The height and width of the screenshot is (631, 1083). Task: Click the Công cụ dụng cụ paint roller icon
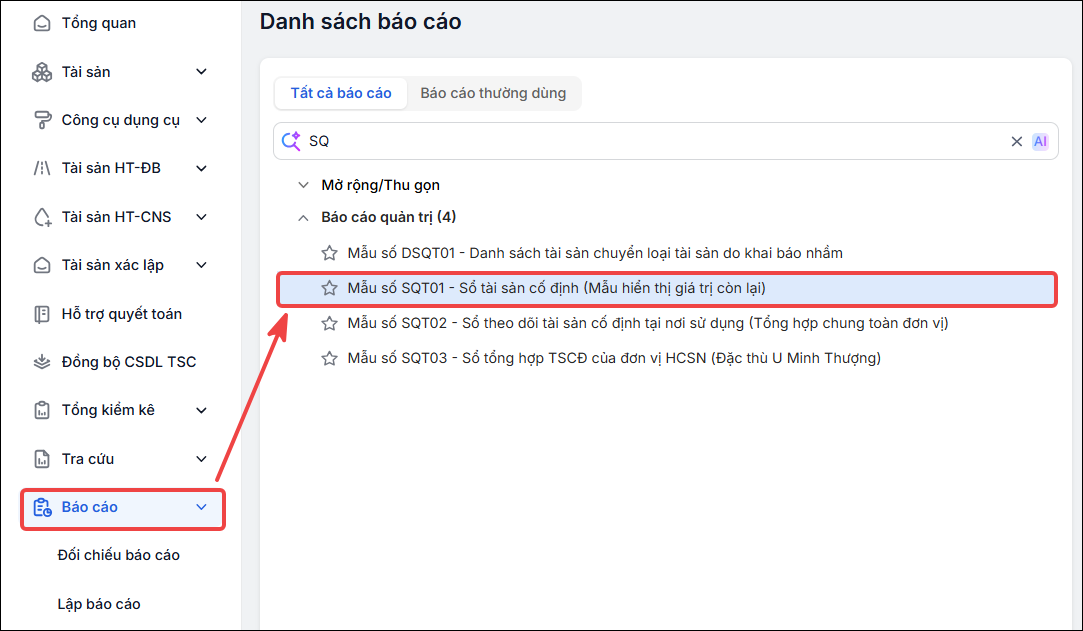pyautogui.click(x=42, y=120)
